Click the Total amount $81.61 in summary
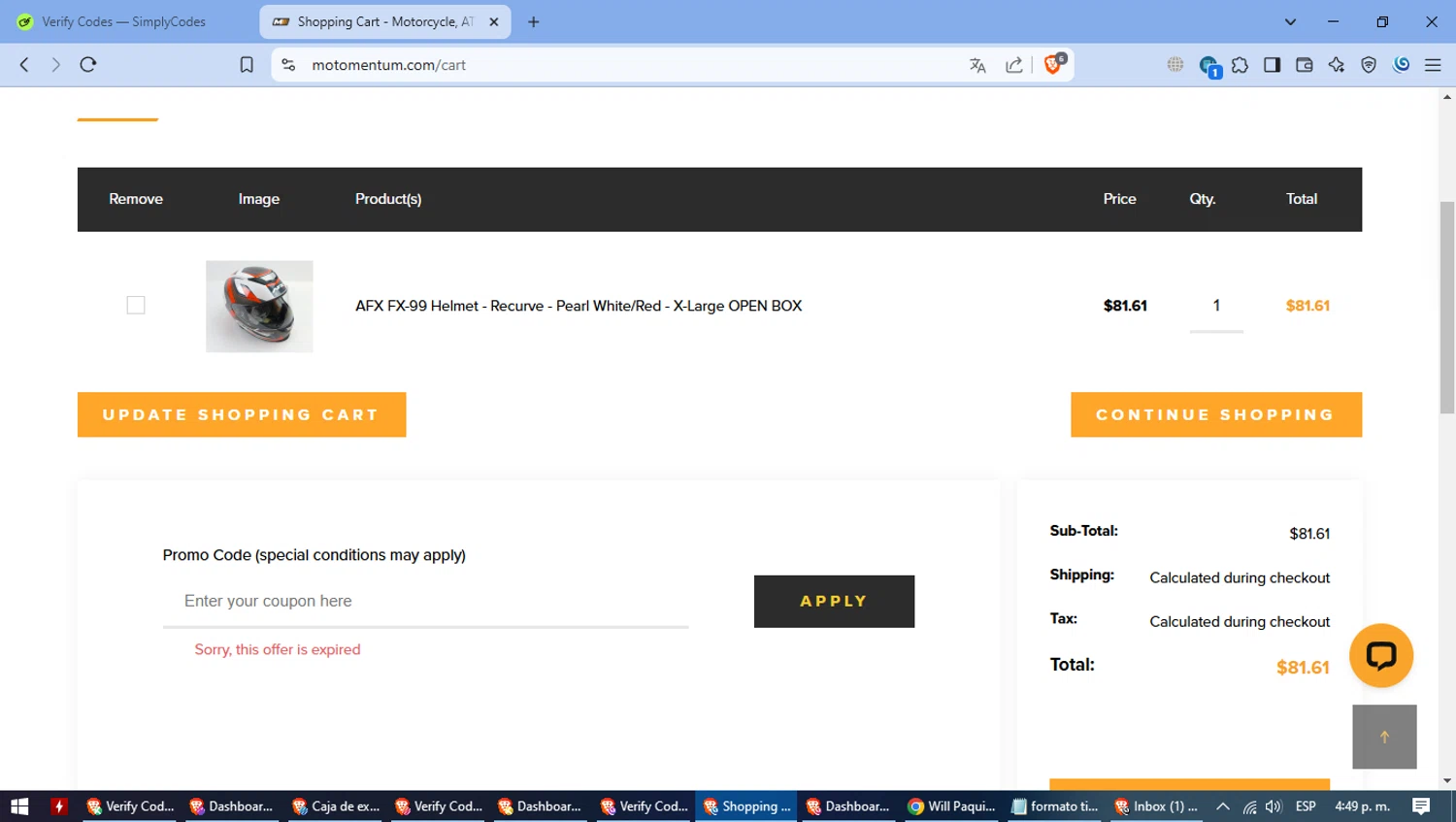This screenshot has width=1456, height=822. click(1303, 667)
